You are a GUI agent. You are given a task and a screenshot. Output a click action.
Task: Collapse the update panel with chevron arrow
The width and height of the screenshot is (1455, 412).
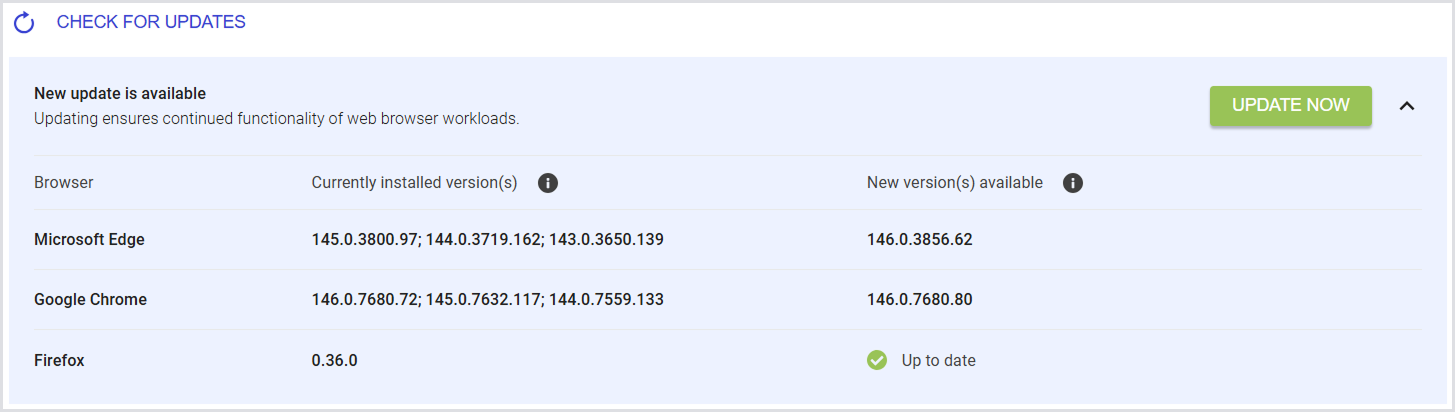point(1407,106)
